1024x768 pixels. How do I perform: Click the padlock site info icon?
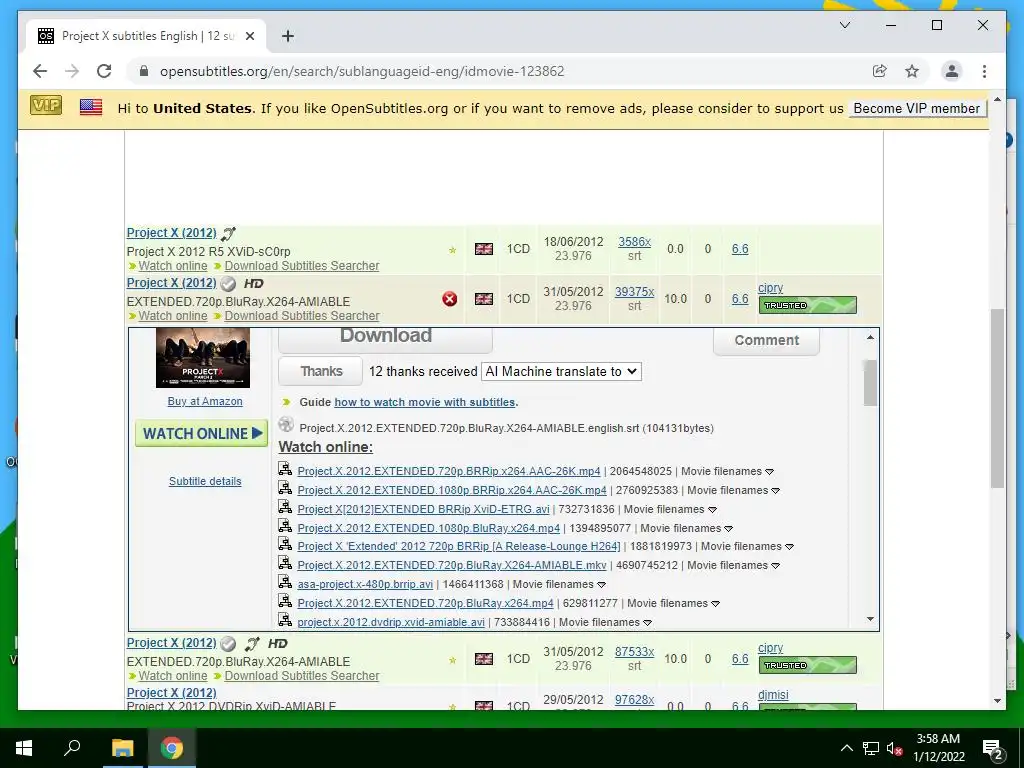tap(144, 71)
